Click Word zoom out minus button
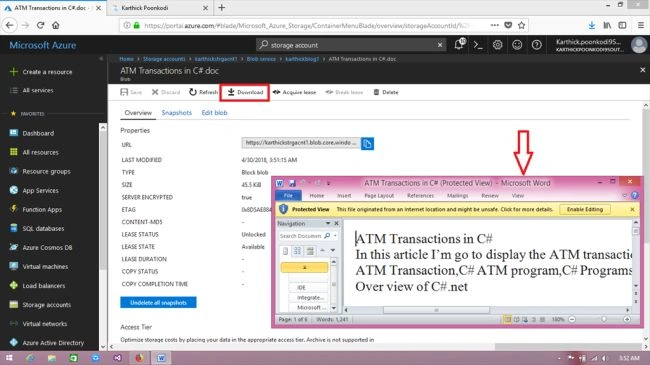Viewport: 650px width, 365px height. pyautogui.click(x=572, y=319)
